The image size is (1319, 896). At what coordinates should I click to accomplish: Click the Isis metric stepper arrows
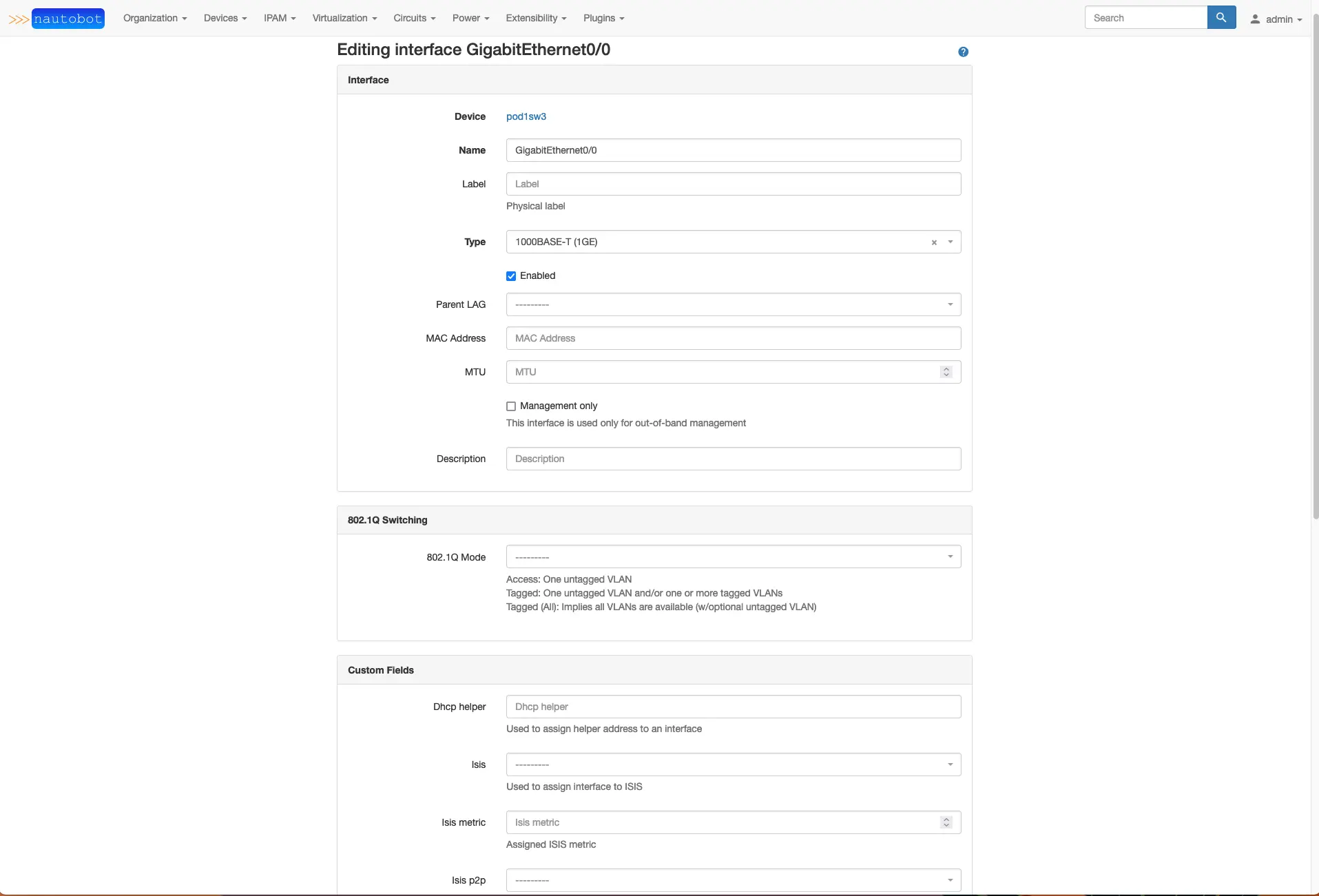pos(946,822)
